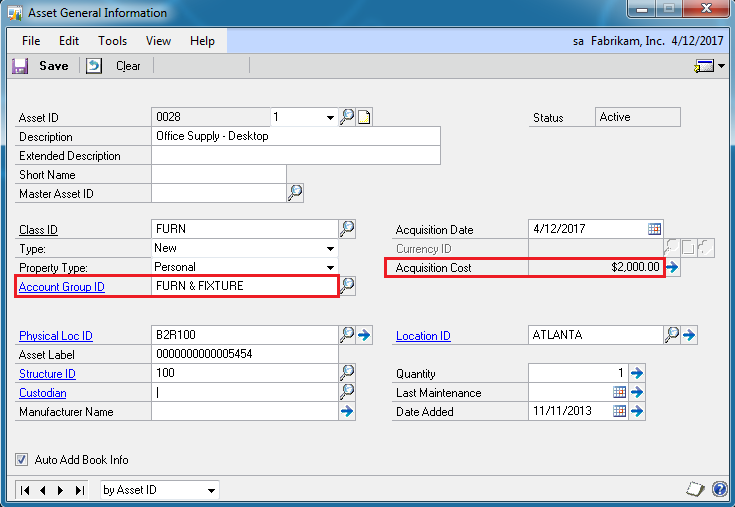735x507 pixels.
Task: Click the Asset ID note icon
Action: (x=364, y=117)
